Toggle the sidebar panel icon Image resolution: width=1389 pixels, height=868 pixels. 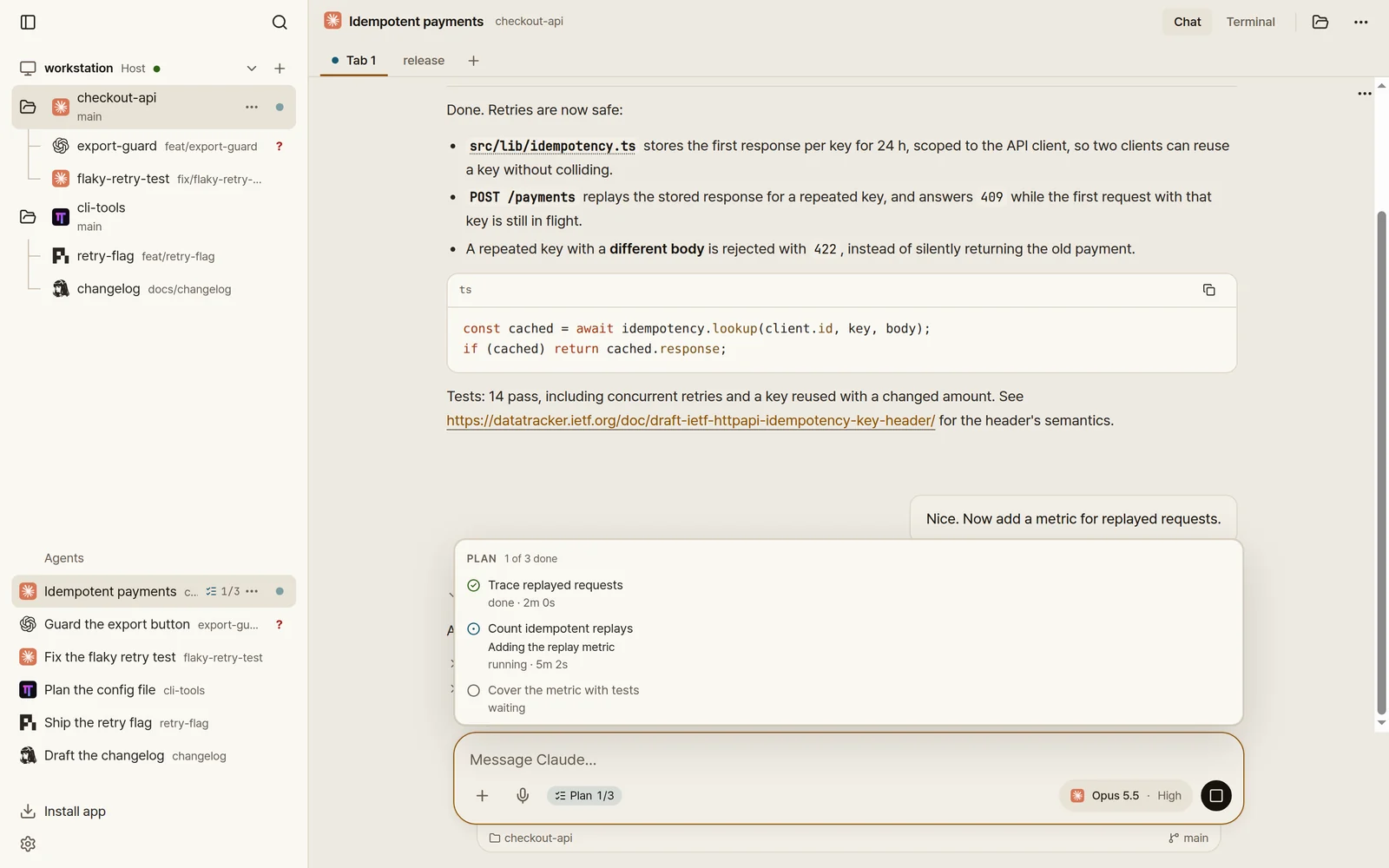click(x=28, y=22)
